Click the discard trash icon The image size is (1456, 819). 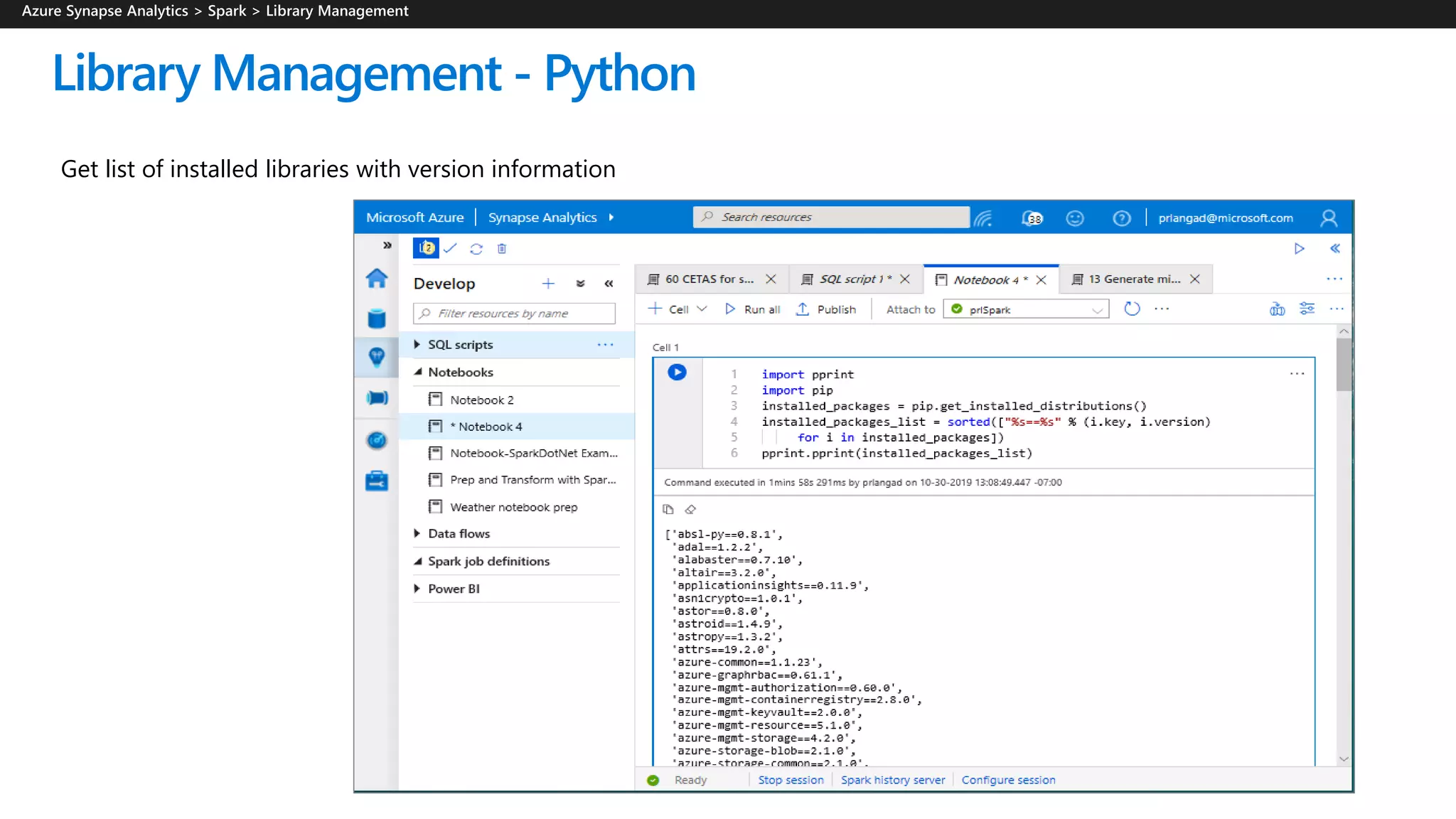point(502,249)
